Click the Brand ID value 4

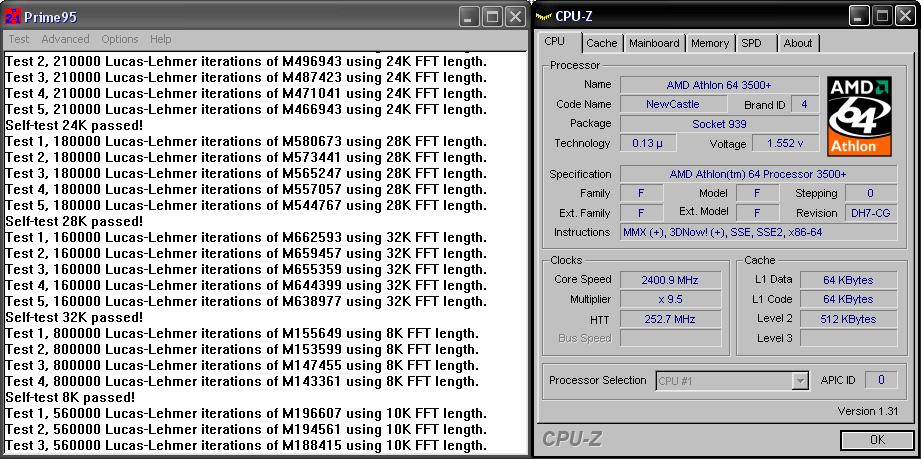pyautogui.click(x=804, y=105)
